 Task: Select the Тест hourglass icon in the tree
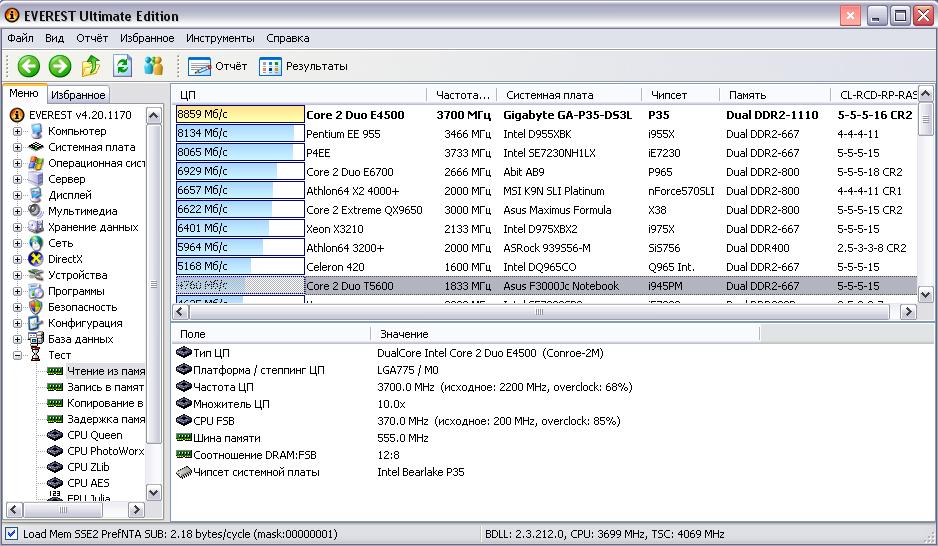(x=36, y=355)
